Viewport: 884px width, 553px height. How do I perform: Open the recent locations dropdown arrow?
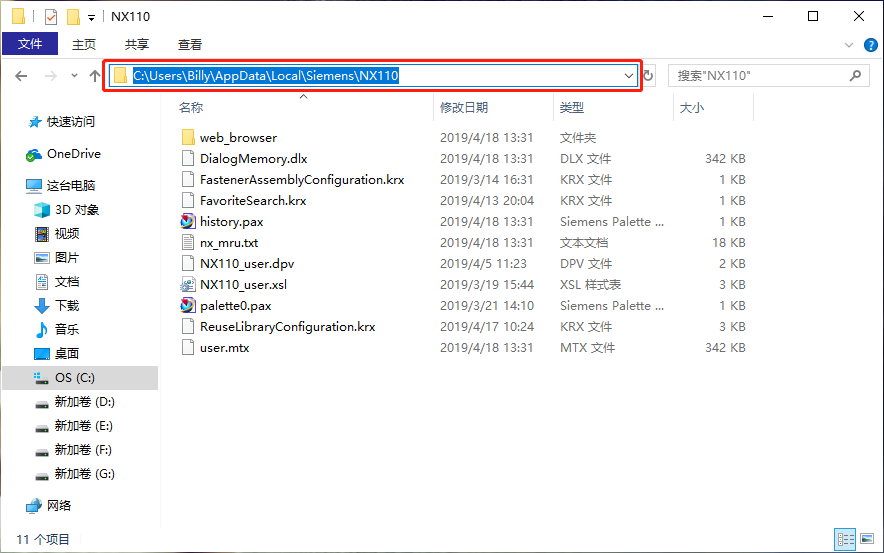74,76
